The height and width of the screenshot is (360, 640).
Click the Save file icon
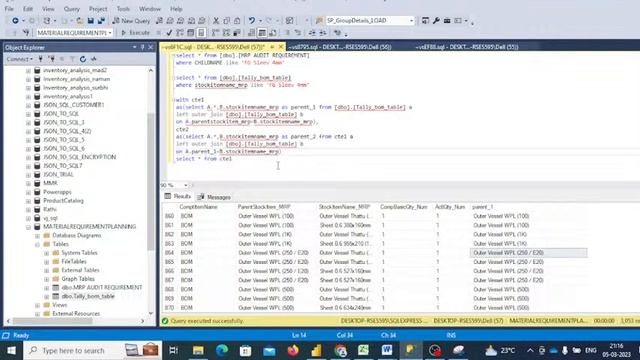click(90, 20)
